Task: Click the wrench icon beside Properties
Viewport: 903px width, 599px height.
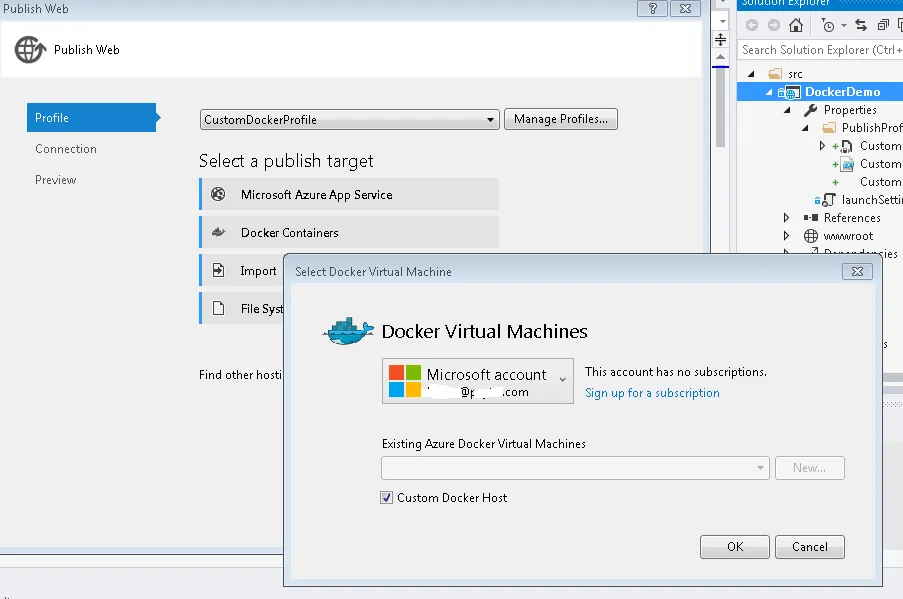Action: click(x=811, y=109)
